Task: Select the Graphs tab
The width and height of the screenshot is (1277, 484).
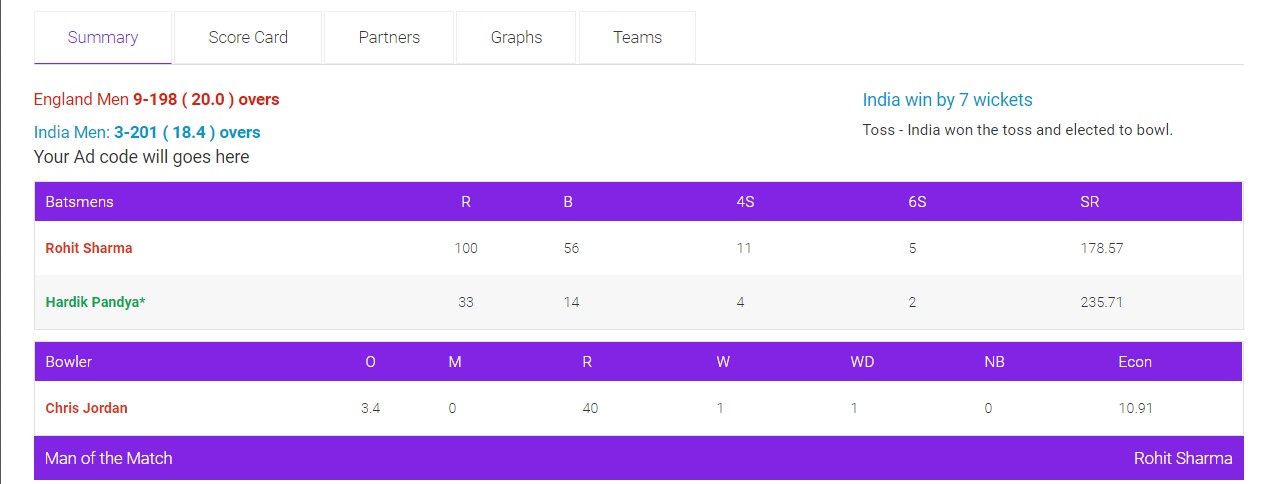Action: pyautogui.click(x=516, y=38)
